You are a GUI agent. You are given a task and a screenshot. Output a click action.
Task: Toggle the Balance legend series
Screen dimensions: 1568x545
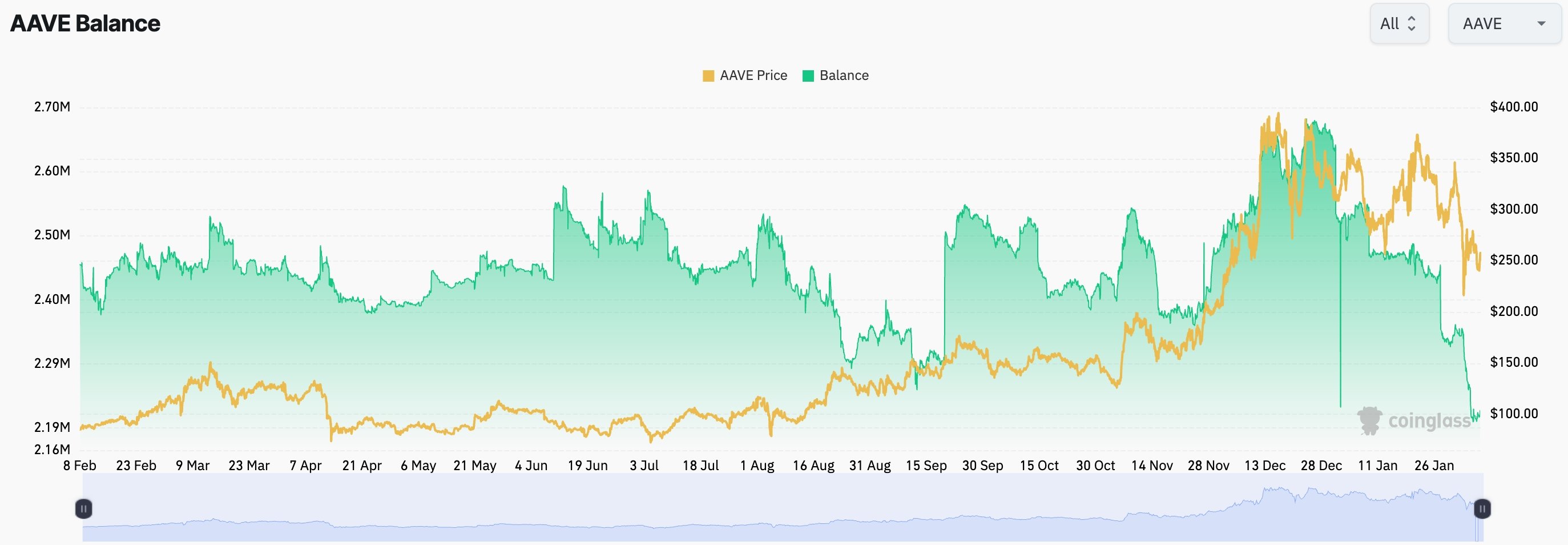coord(836,75)
